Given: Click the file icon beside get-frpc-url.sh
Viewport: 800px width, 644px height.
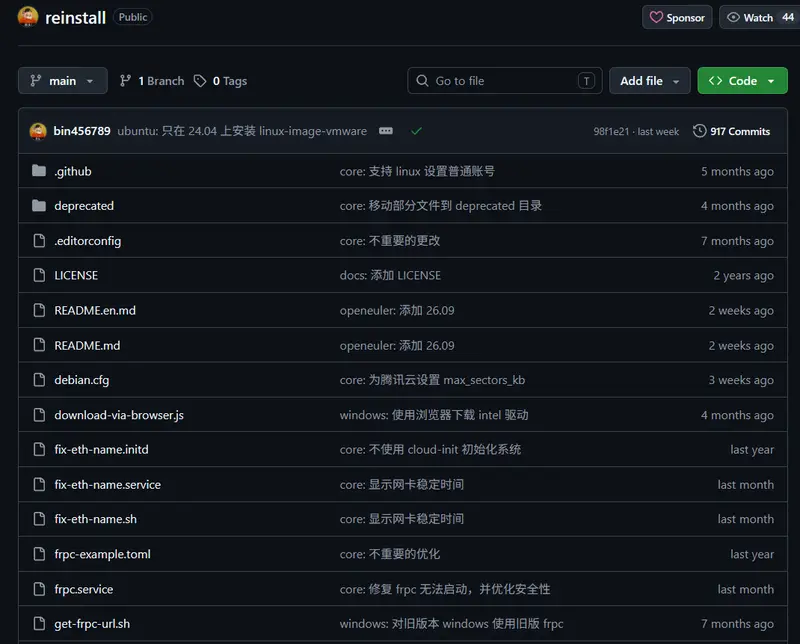Looking at the screenshot, I should tap(39, 624).
